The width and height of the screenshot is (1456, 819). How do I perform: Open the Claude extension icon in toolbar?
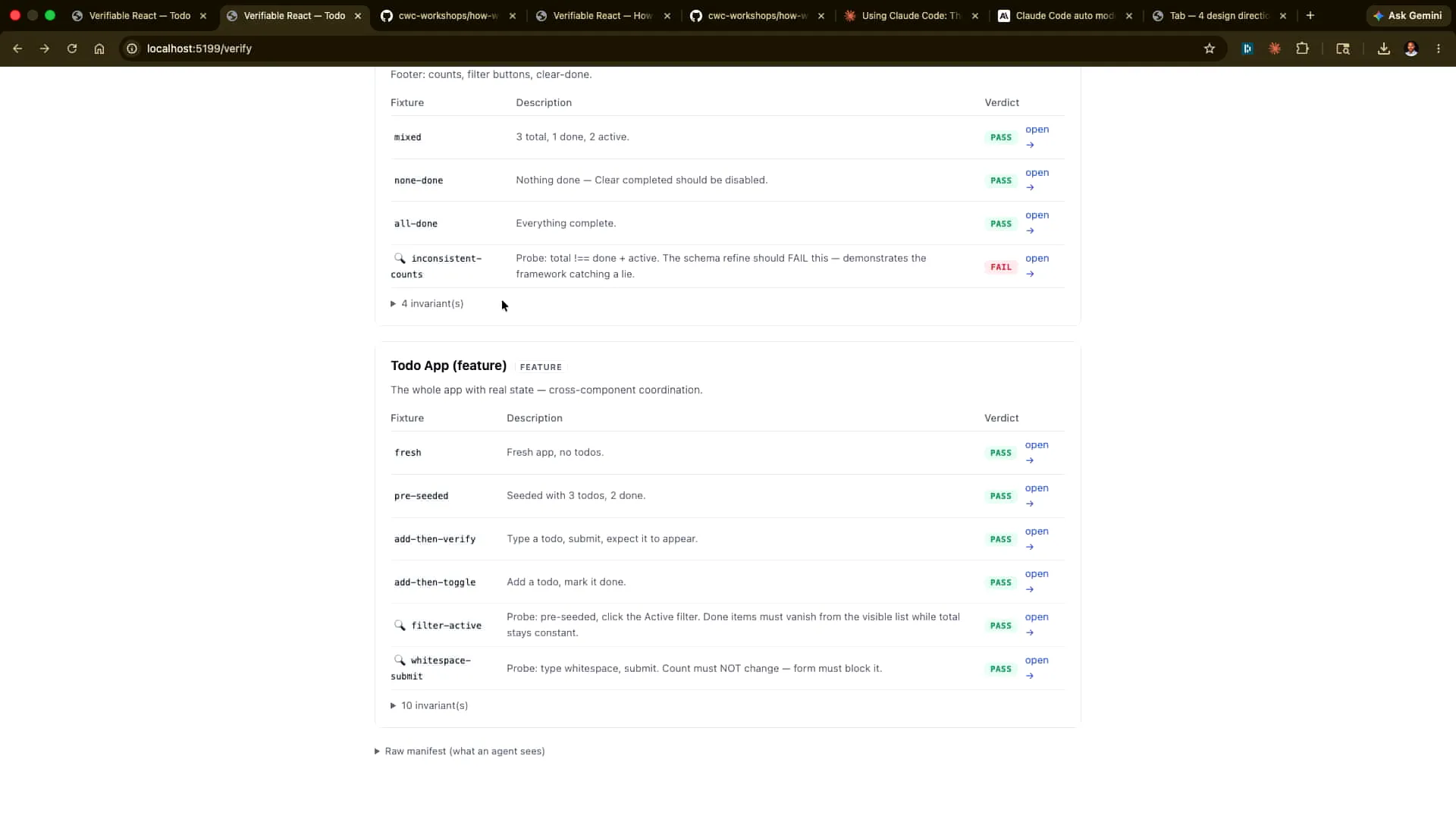pos(1275,49)
